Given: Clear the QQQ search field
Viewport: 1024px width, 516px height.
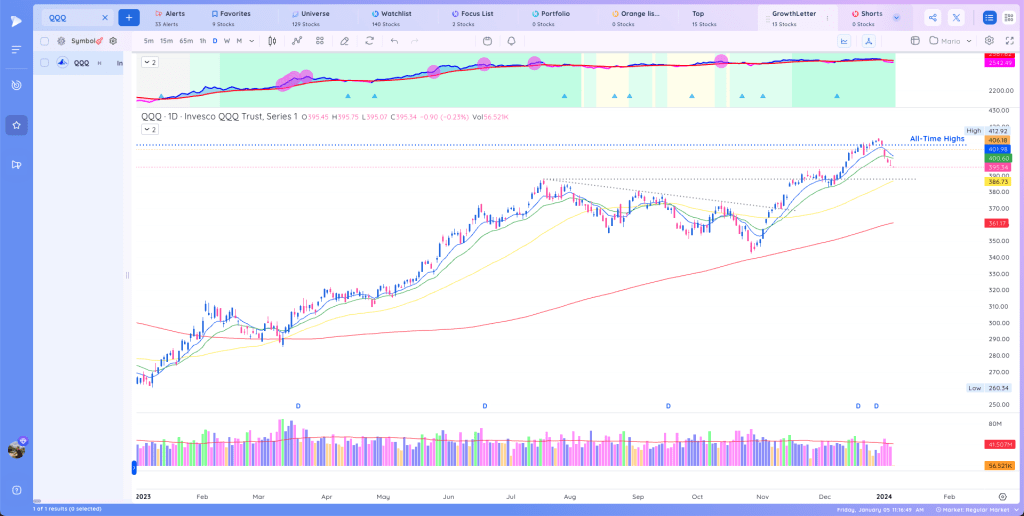Looking at the screenshot, I should coord(104,18).
